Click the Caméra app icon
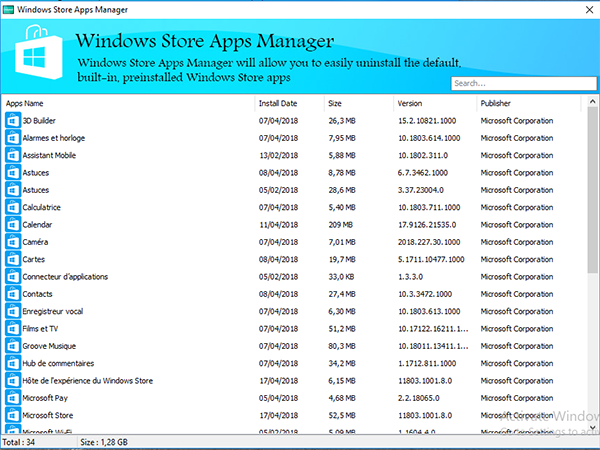 point(13,242)
